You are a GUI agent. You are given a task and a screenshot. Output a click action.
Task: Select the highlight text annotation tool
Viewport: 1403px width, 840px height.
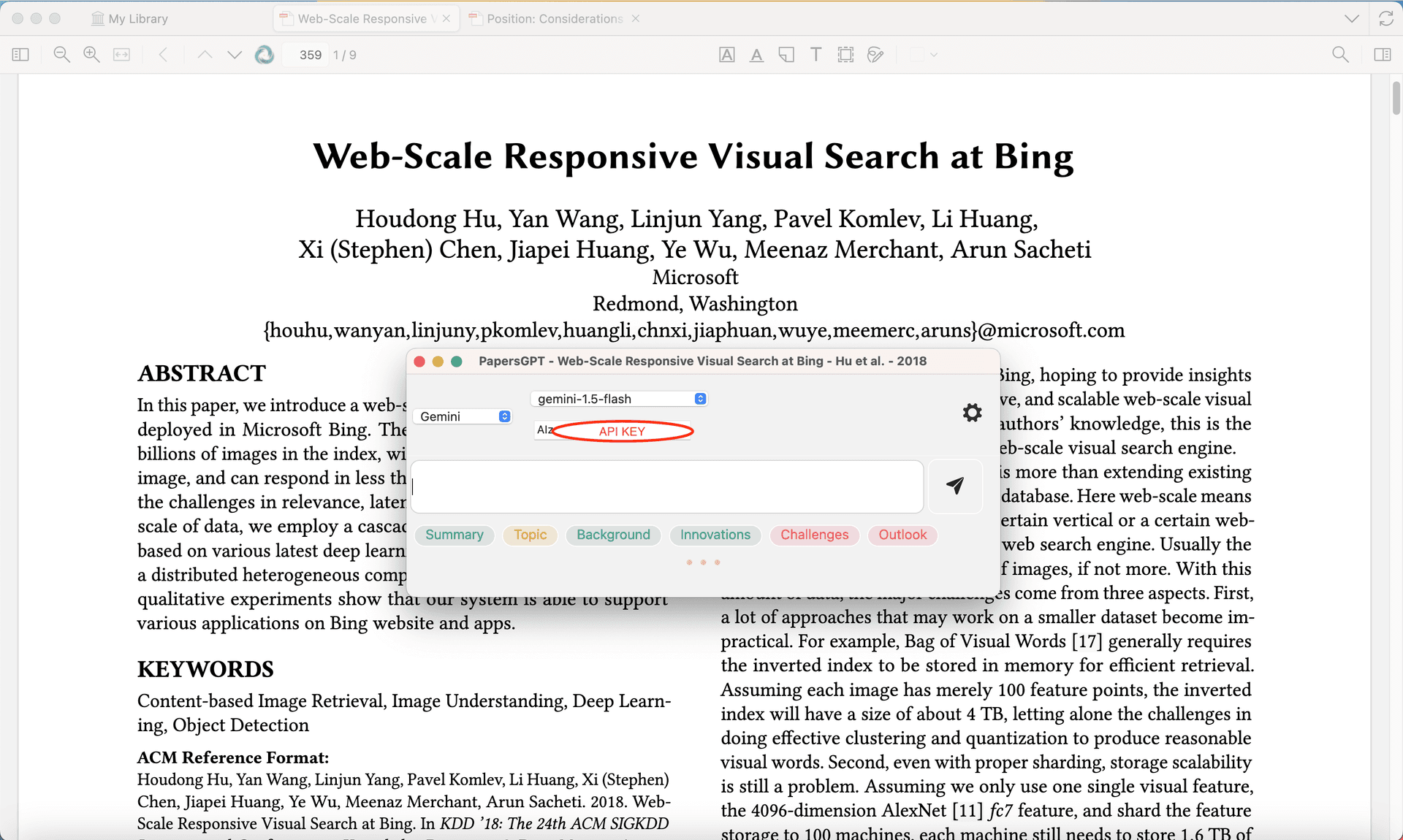click(x=727, y=55)
